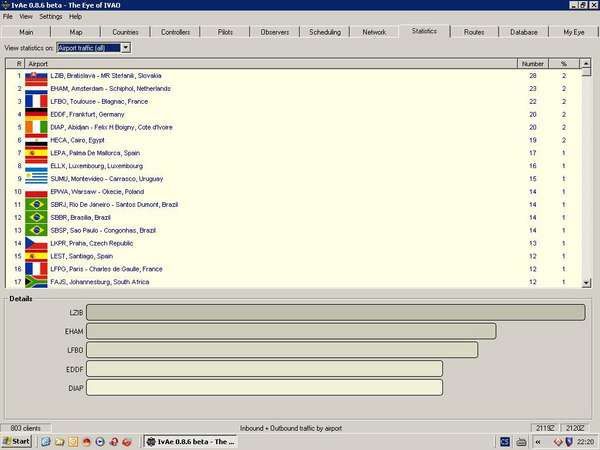Show the Observers tab
600x450 pixels.
point(275,32)
